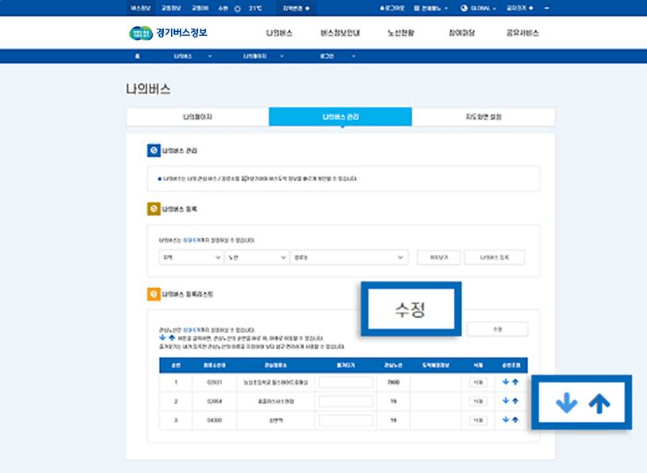647x473 pixels.
Task: Move row 2 (02064) up with the arrow
Action: pos(515,401)
